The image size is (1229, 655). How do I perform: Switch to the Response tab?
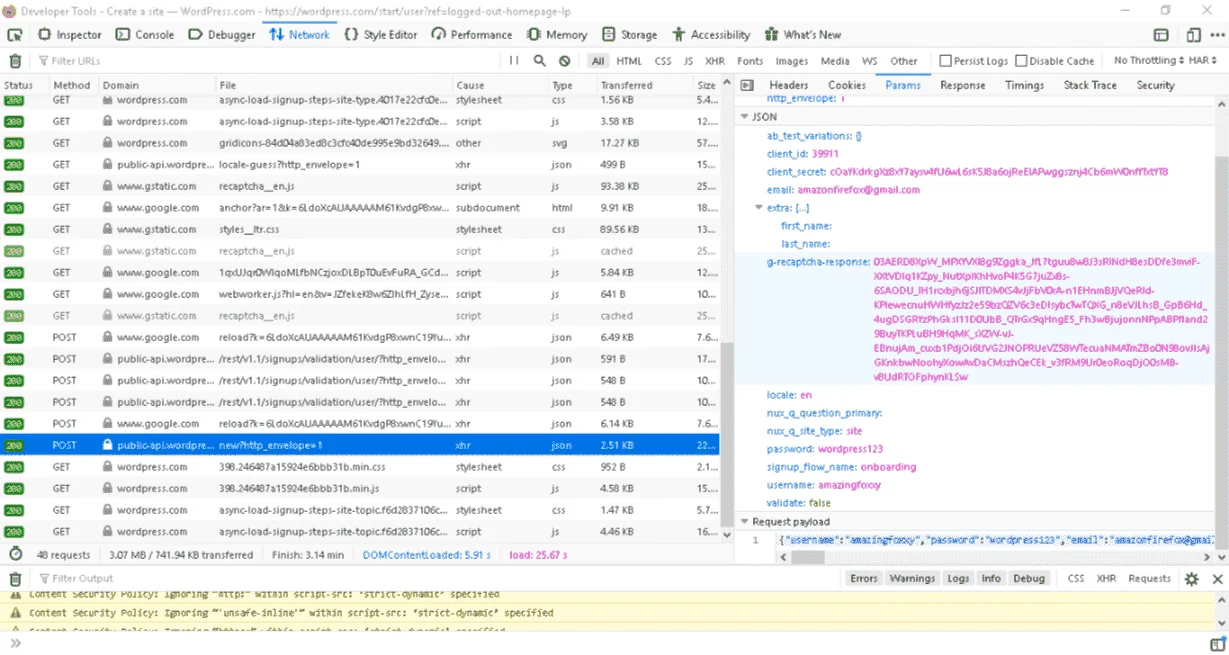[x=962, y=85]
